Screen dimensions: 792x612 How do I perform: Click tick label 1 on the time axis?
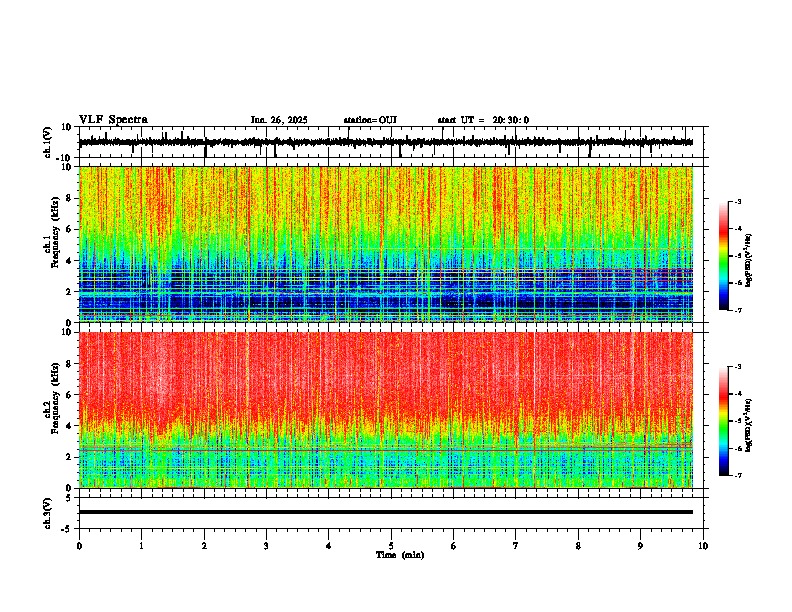click(x=141, y=546)
